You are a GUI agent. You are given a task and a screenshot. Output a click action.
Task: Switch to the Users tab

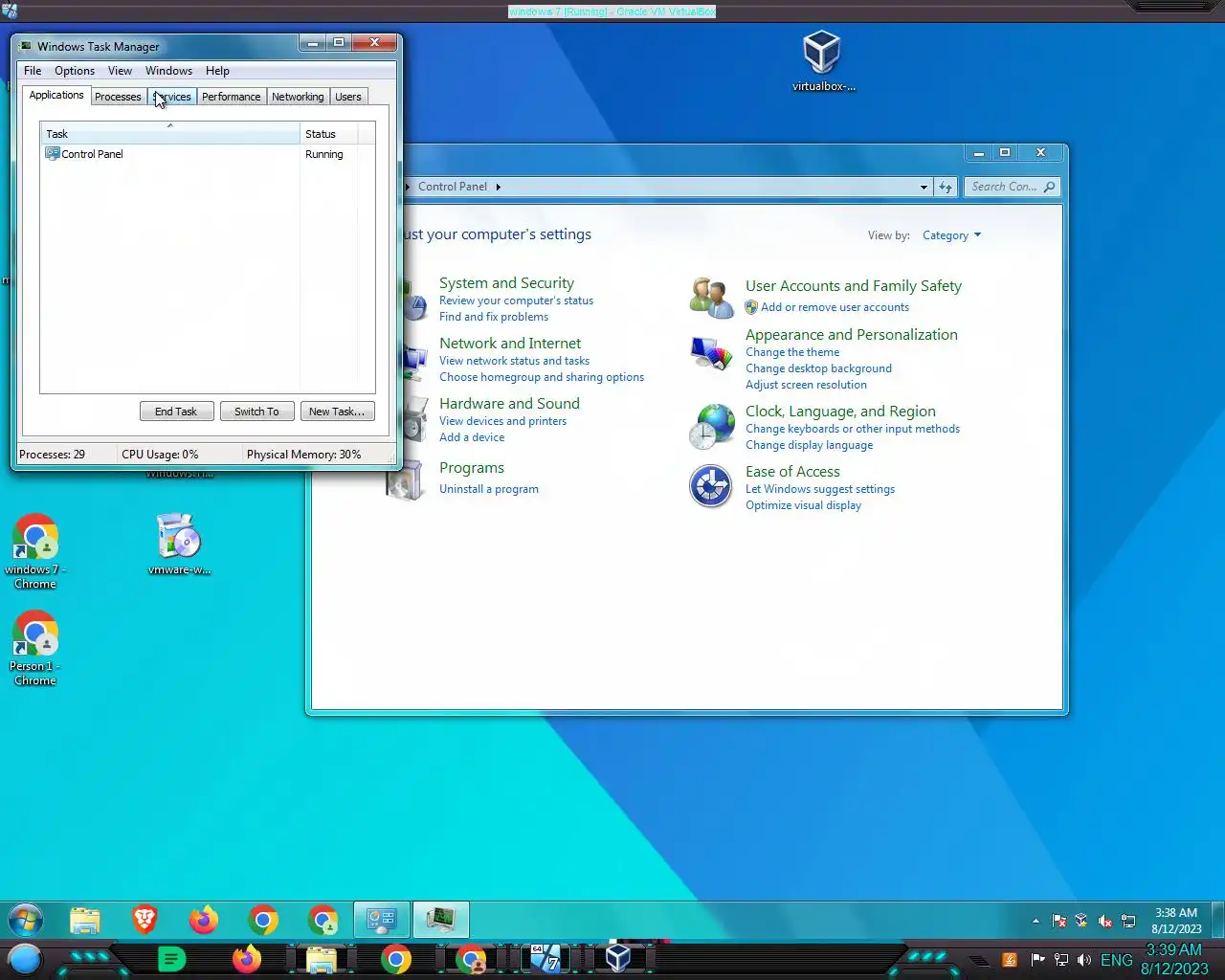click(x=348, y=97)
